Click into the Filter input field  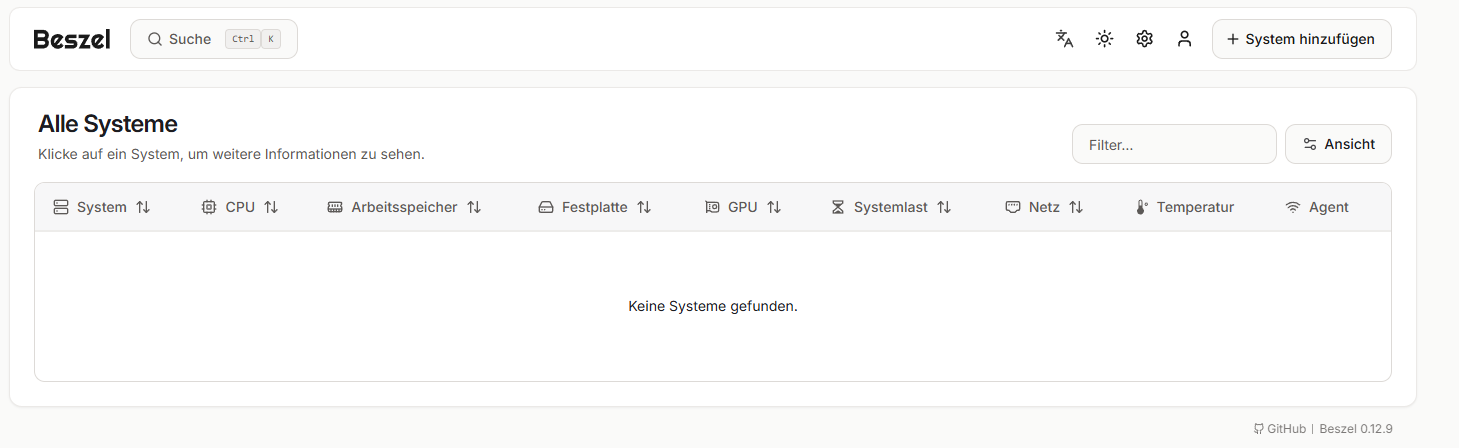click(1174, 144)
